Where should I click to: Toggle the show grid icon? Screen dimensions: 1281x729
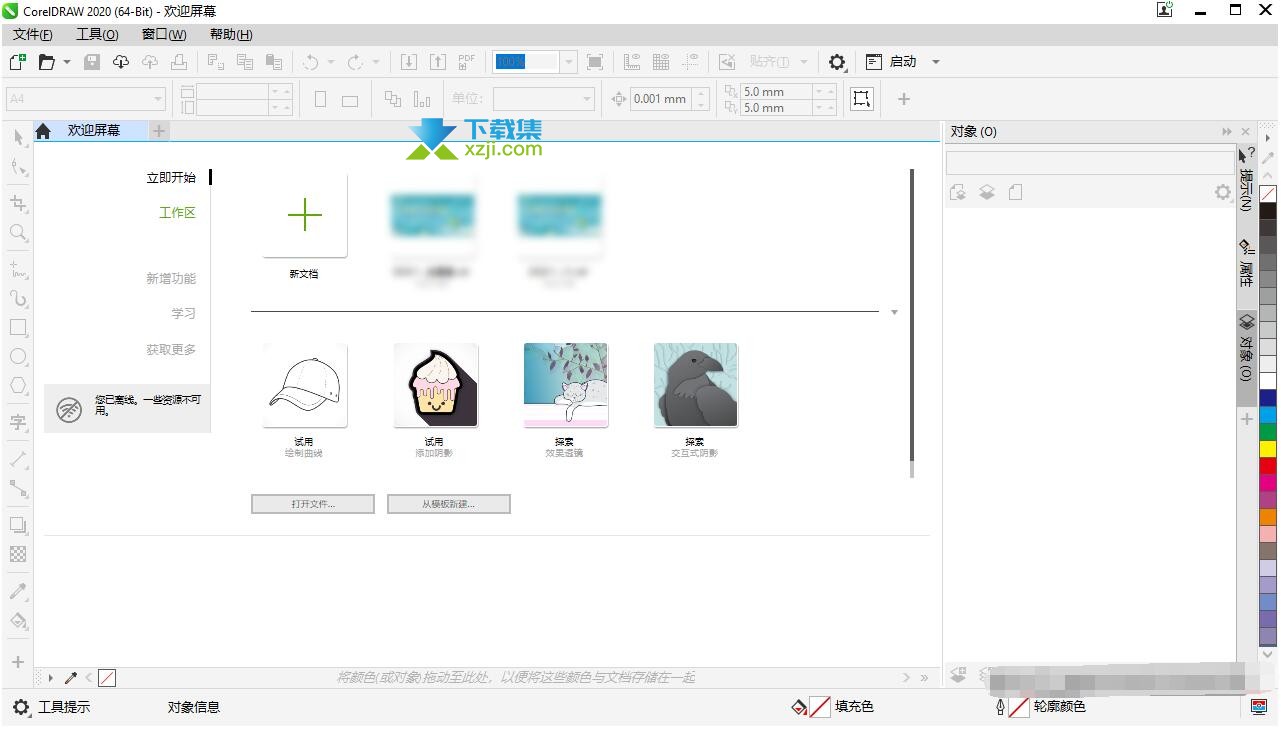[x=661, y=62]
